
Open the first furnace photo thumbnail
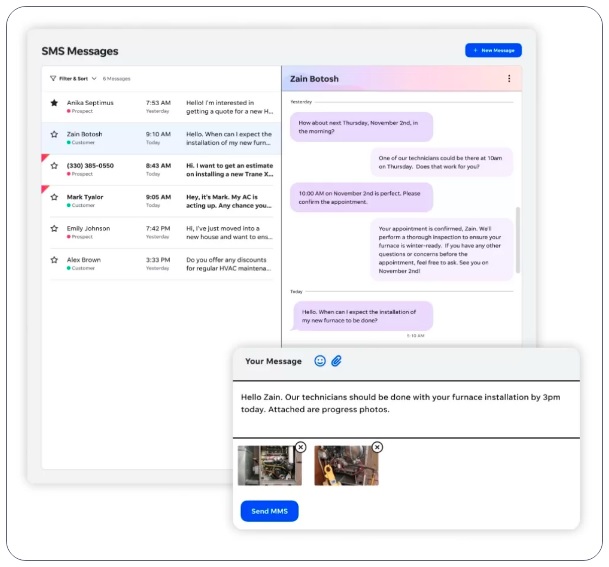coord(266,466)
